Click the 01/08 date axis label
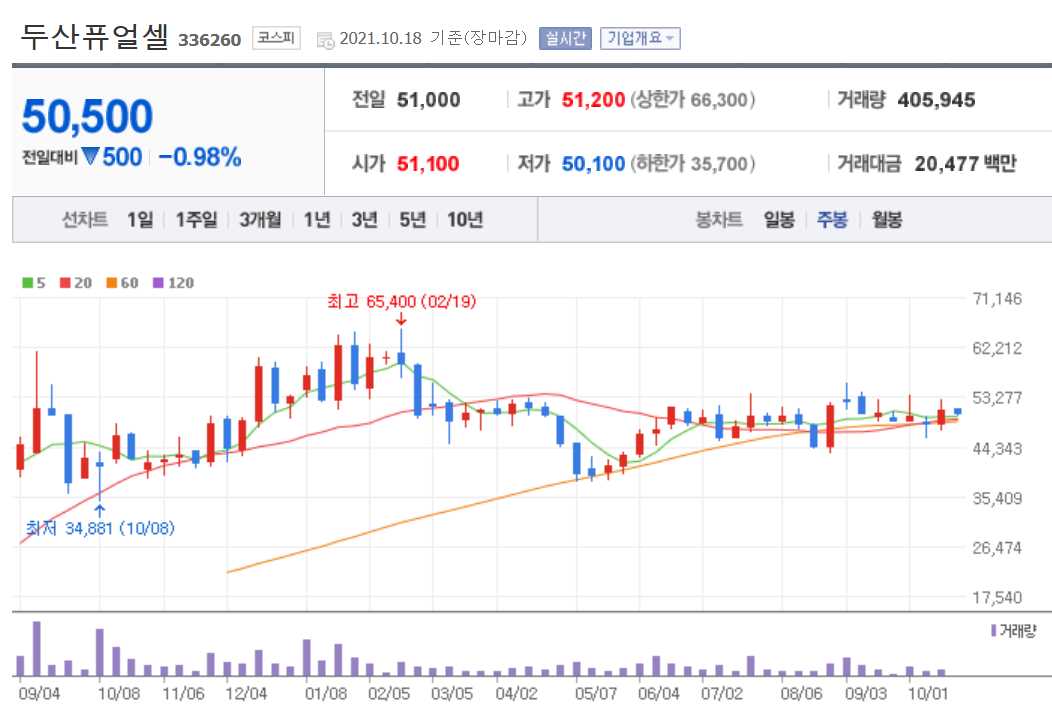The height and width of the screenshot is (709, 1052). coord(325,693)
